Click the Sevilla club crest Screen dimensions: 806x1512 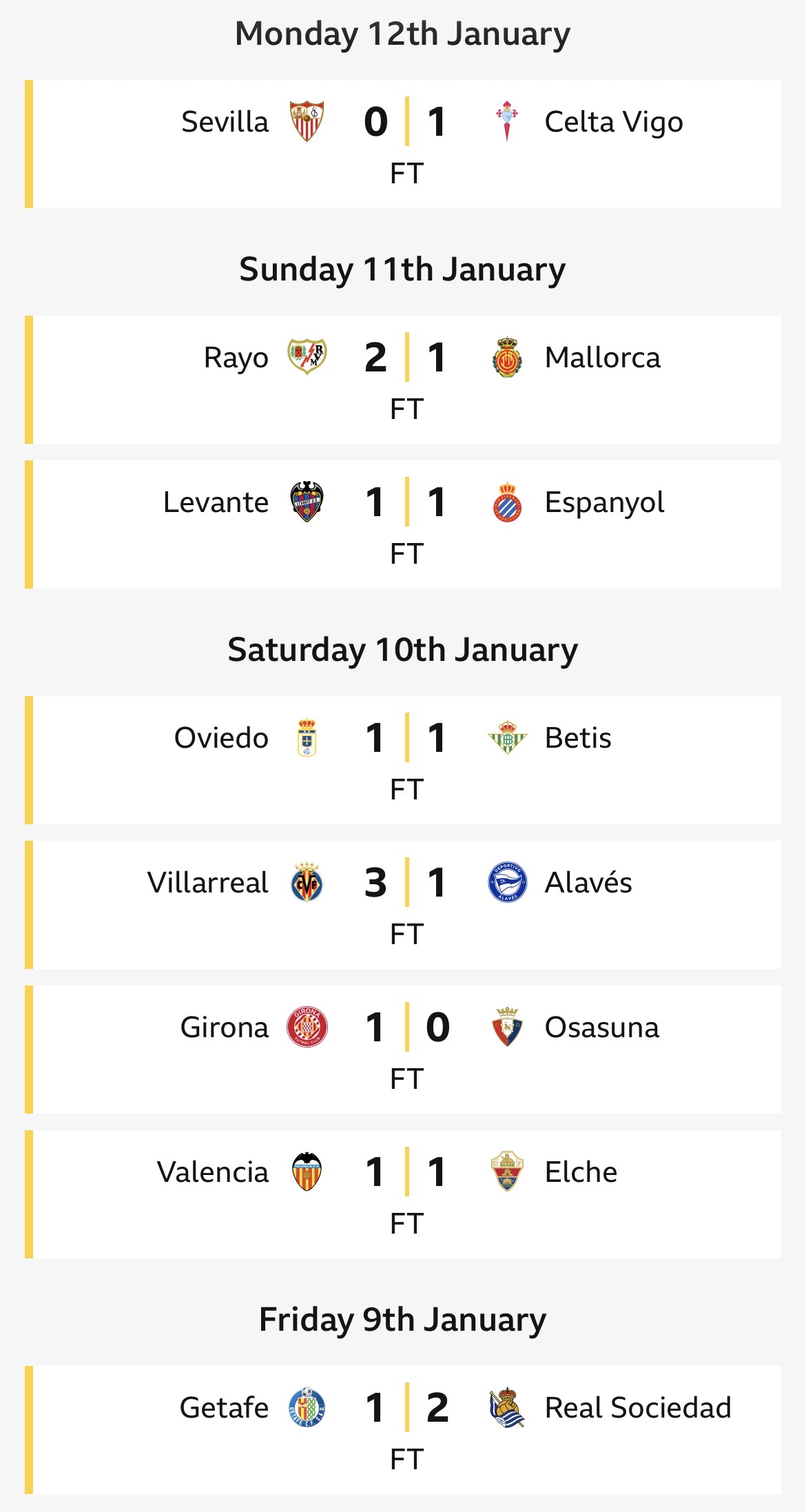tap(307, 121)
